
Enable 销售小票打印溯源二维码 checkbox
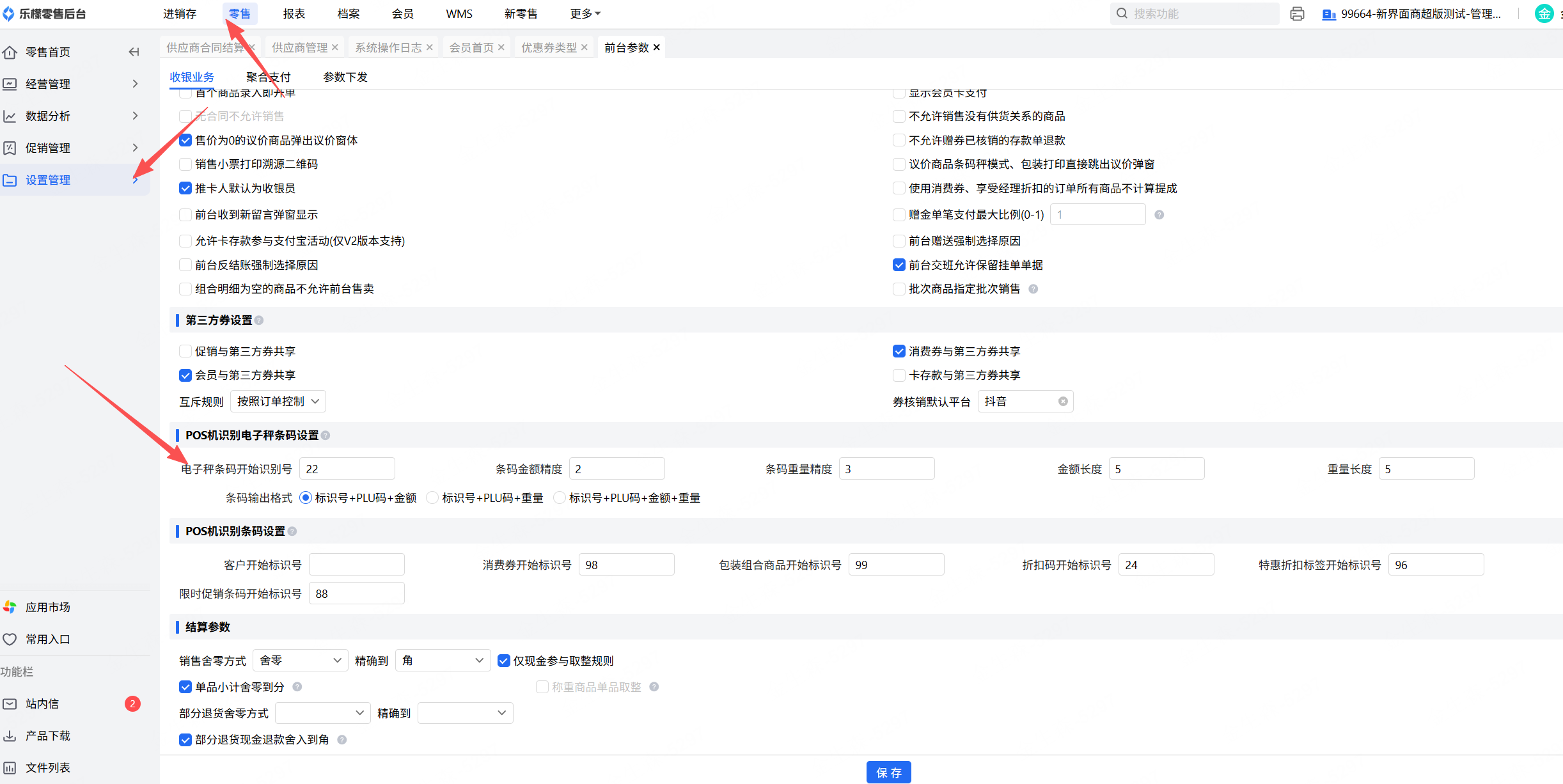click(x=185, y=164)
